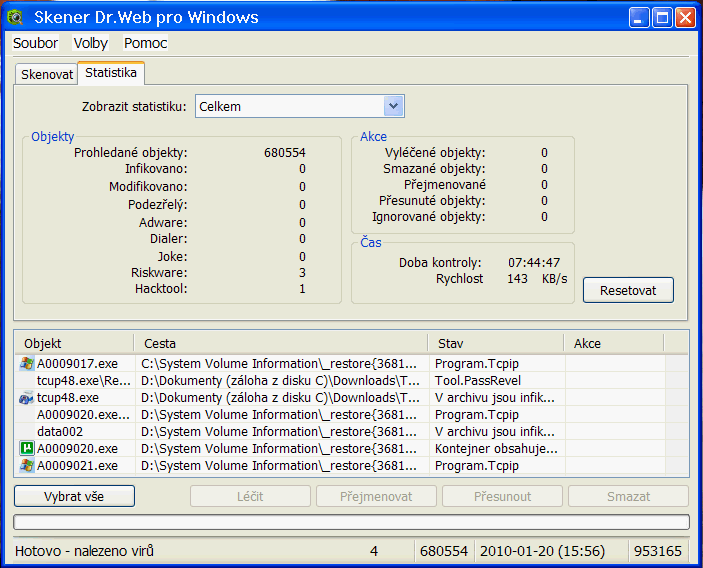Select the Statistika tab
Image resolution: width=703 pixels, height=568 pixels.
(111, 73)
